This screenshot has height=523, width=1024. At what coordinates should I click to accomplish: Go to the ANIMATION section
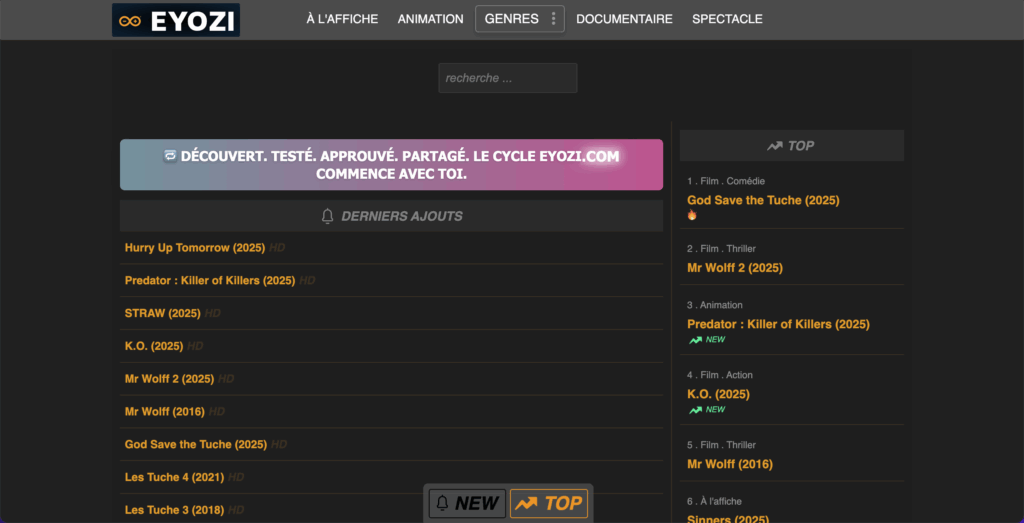[430, 19]
